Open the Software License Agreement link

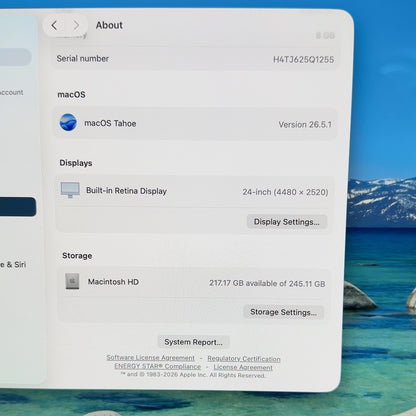tap(150, 358)
